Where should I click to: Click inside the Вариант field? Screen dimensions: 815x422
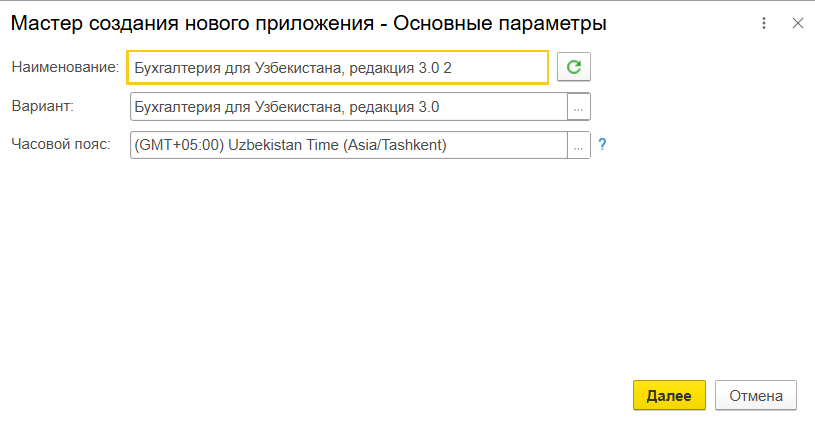(x=347, y=106)
